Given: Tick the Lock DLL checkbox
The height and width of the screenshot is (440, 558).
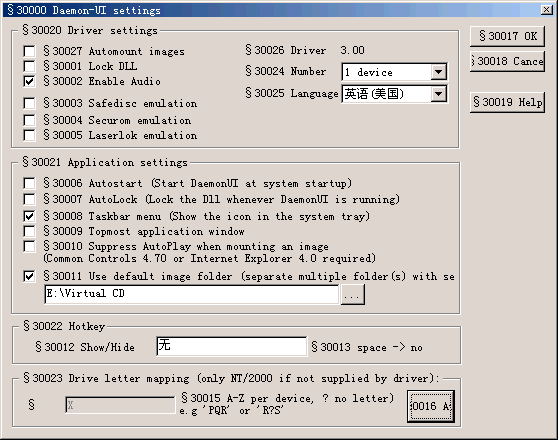Looking at the screenshot, I should (29, 66).
